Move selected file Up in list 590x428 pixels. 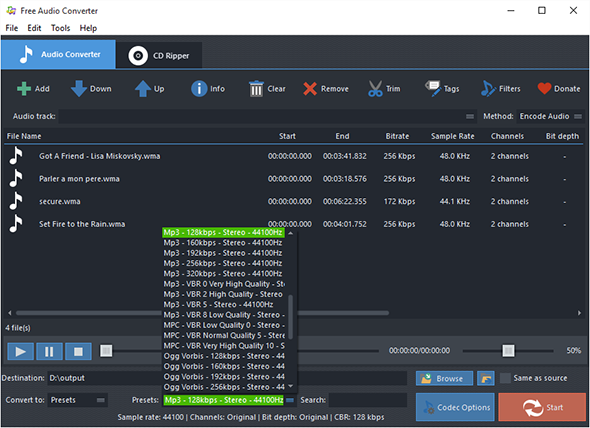coord(143,89)
